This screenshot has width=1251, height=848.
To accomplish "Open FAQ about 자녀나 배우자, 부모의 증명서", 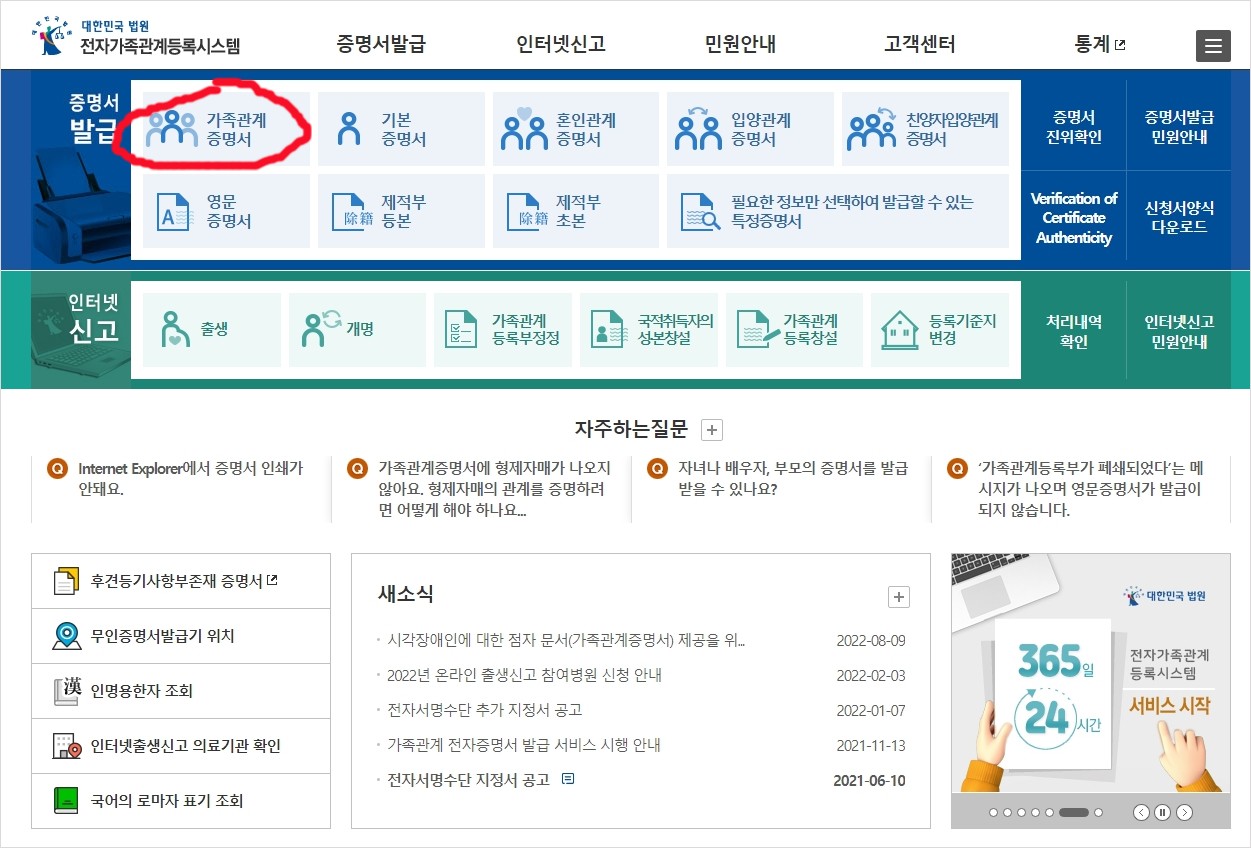I will [793, 478].
